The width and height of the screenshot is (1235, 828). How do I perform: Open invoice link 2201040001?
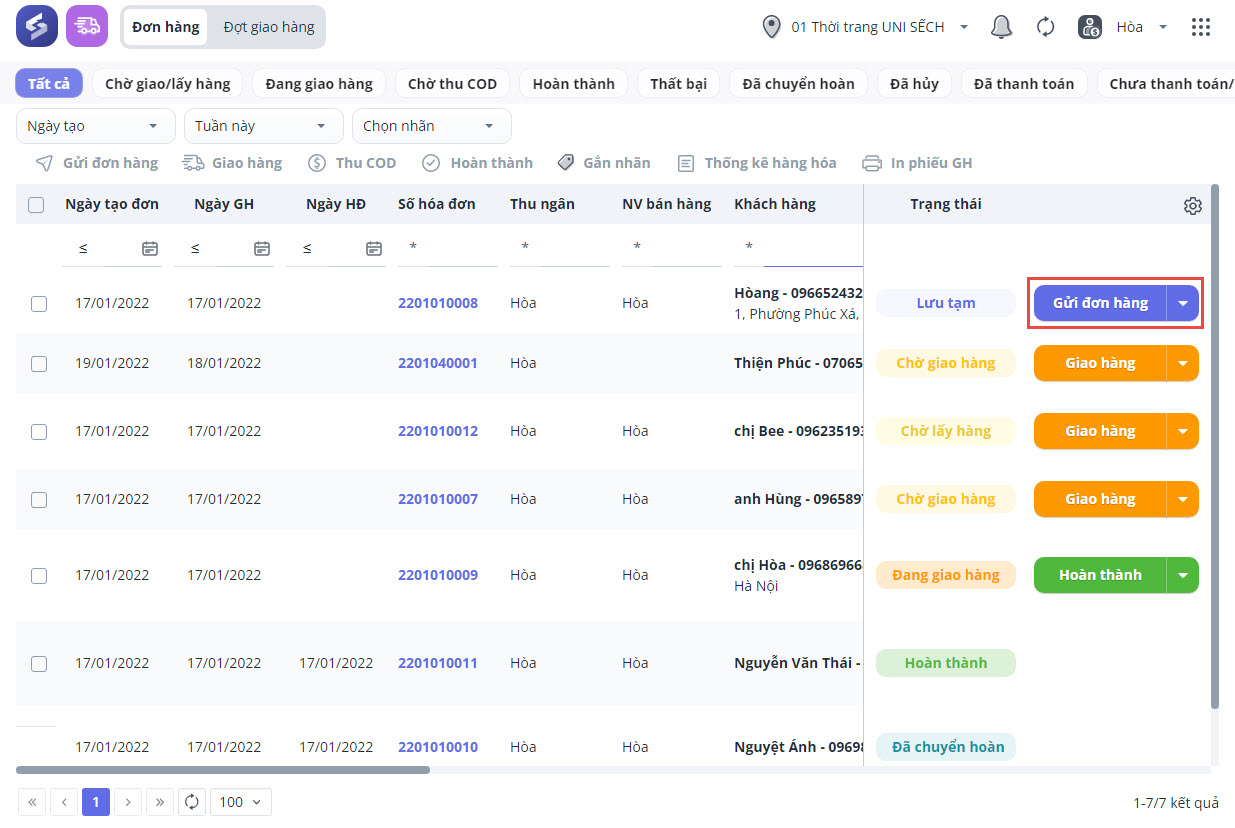[437, 363]
